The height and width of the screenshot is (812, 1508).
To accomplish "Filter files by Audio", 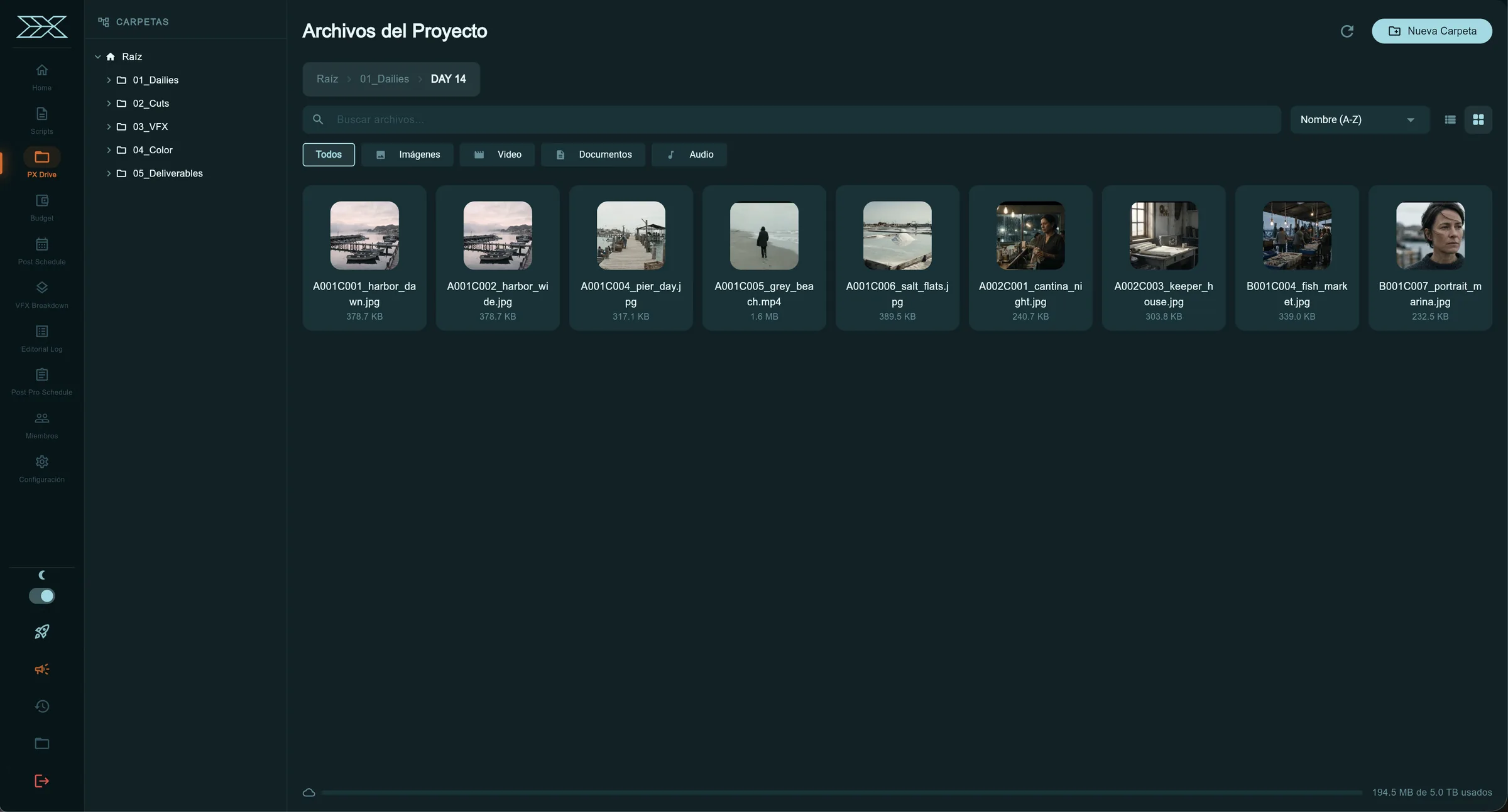I will tap(689, 154).
